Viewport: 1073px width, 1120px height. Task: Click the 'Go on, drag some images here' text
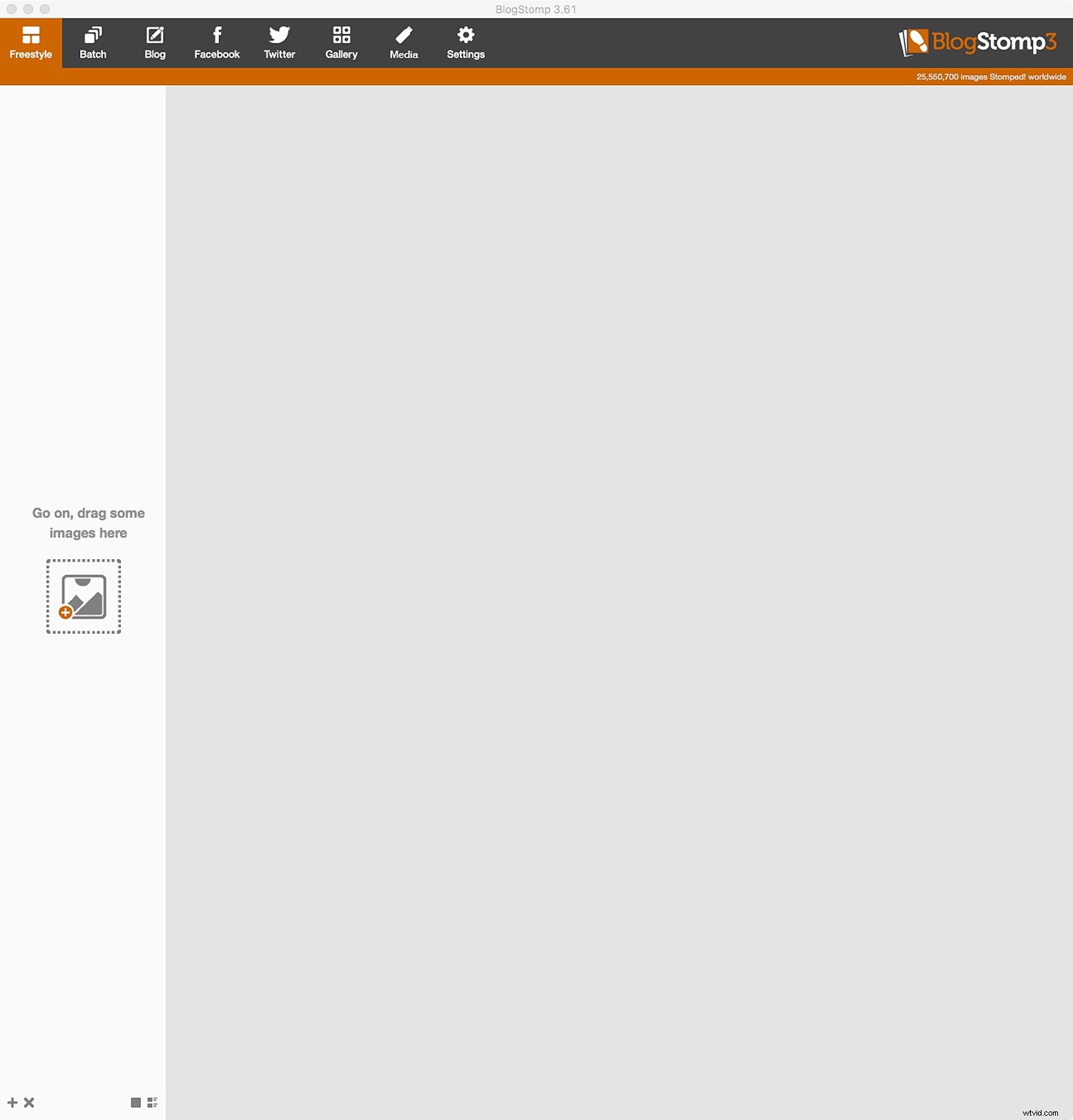coord(87,522)
